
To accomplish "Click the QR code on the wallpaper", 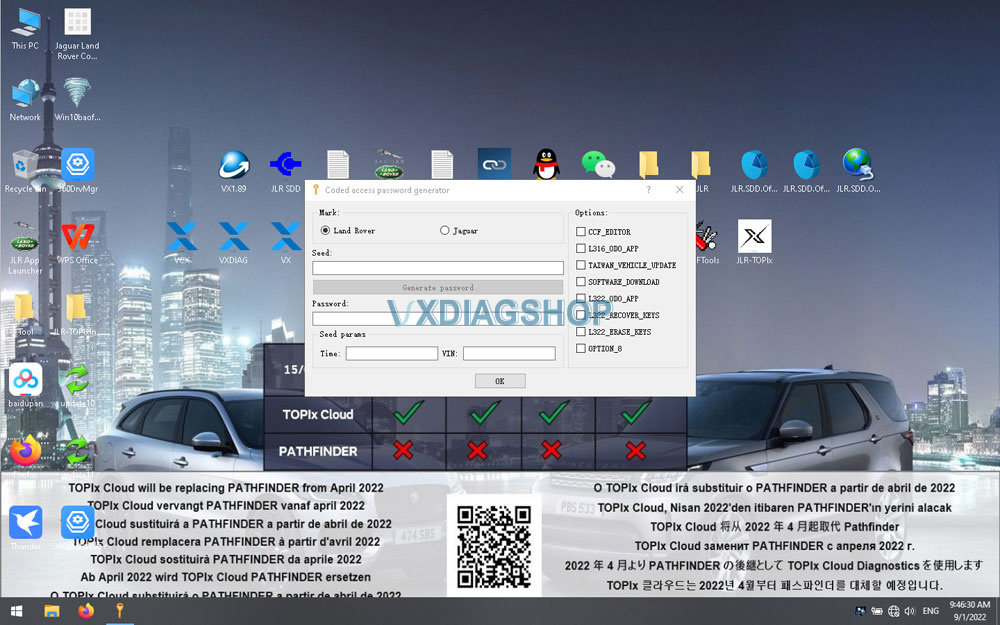I will 494,546.
